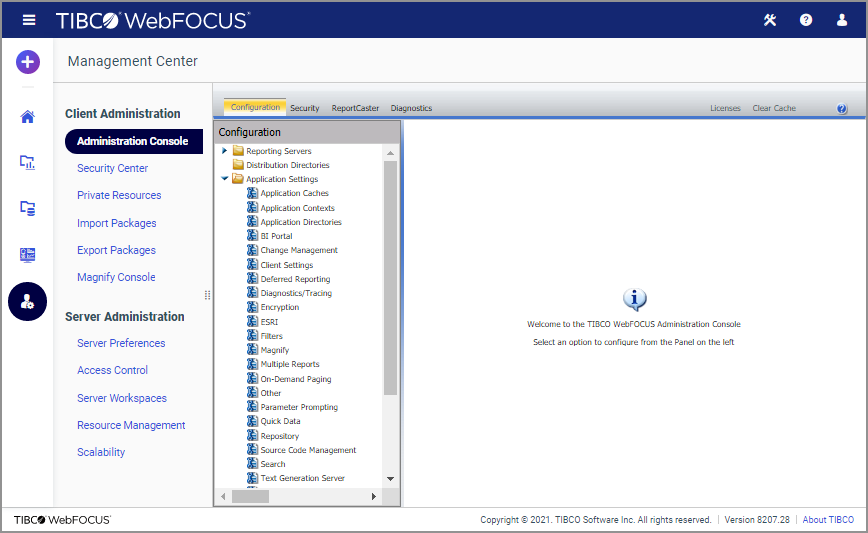Image resolution: width=868 pixels, height=533 pixels.
Task: Open the Private Resources link
Action: pyautogui.click(x=119, y=195)
